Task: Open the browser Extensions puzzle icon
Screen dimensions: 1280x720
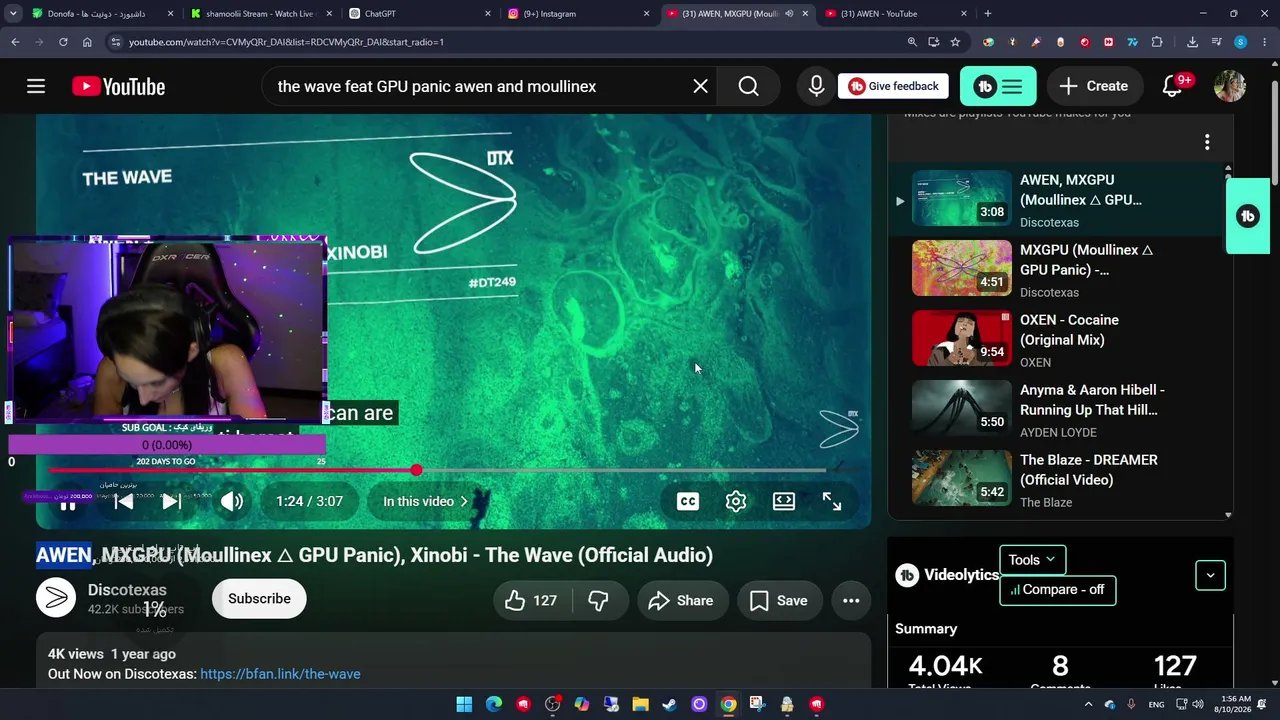Action: [x=1157, y=42]
